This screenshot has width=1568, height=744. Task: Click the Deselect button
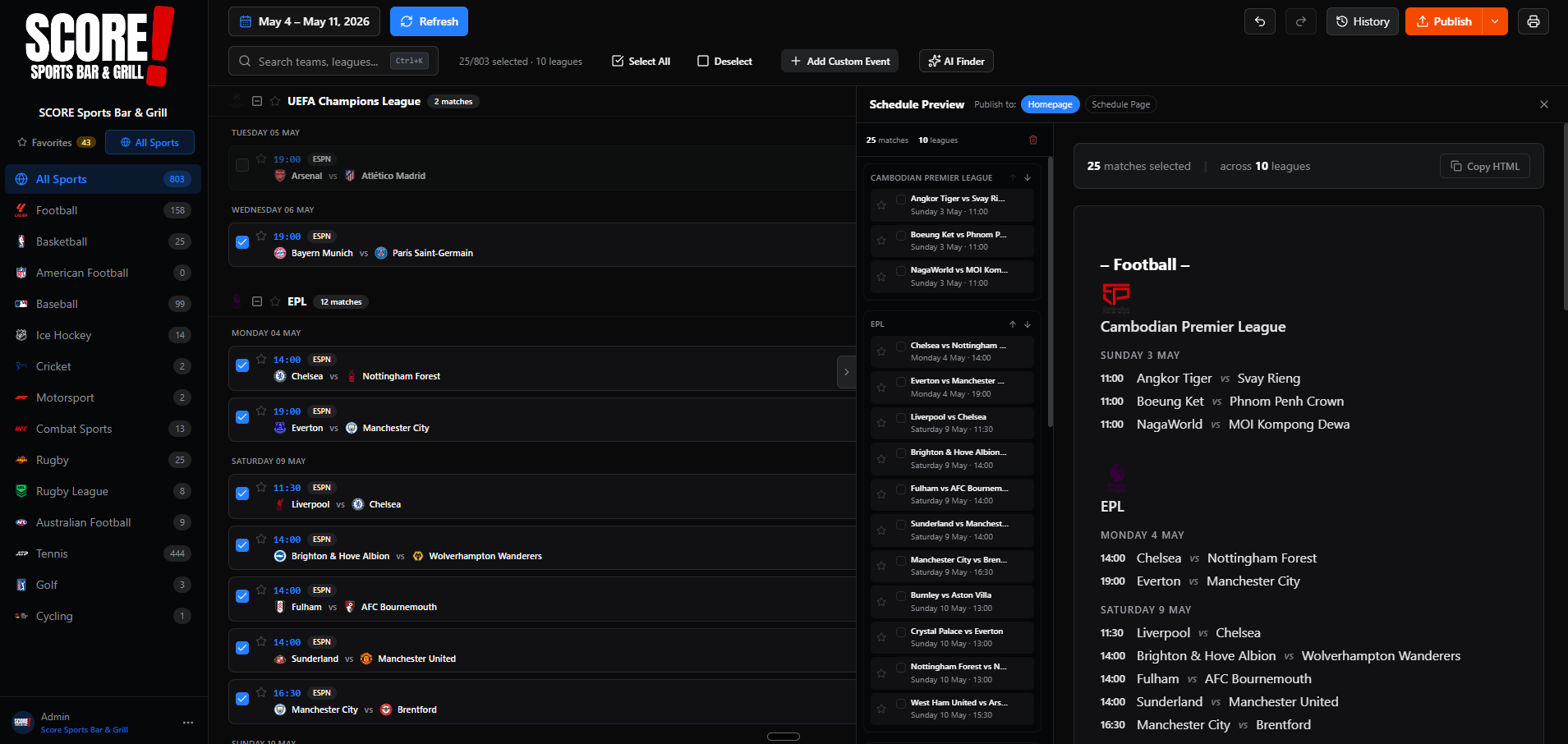coord(724,61)
